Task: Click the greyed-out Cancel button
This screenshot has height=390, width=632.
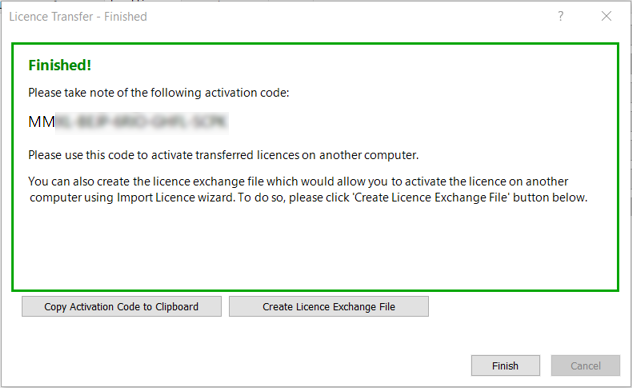Action: click(585, 365)
